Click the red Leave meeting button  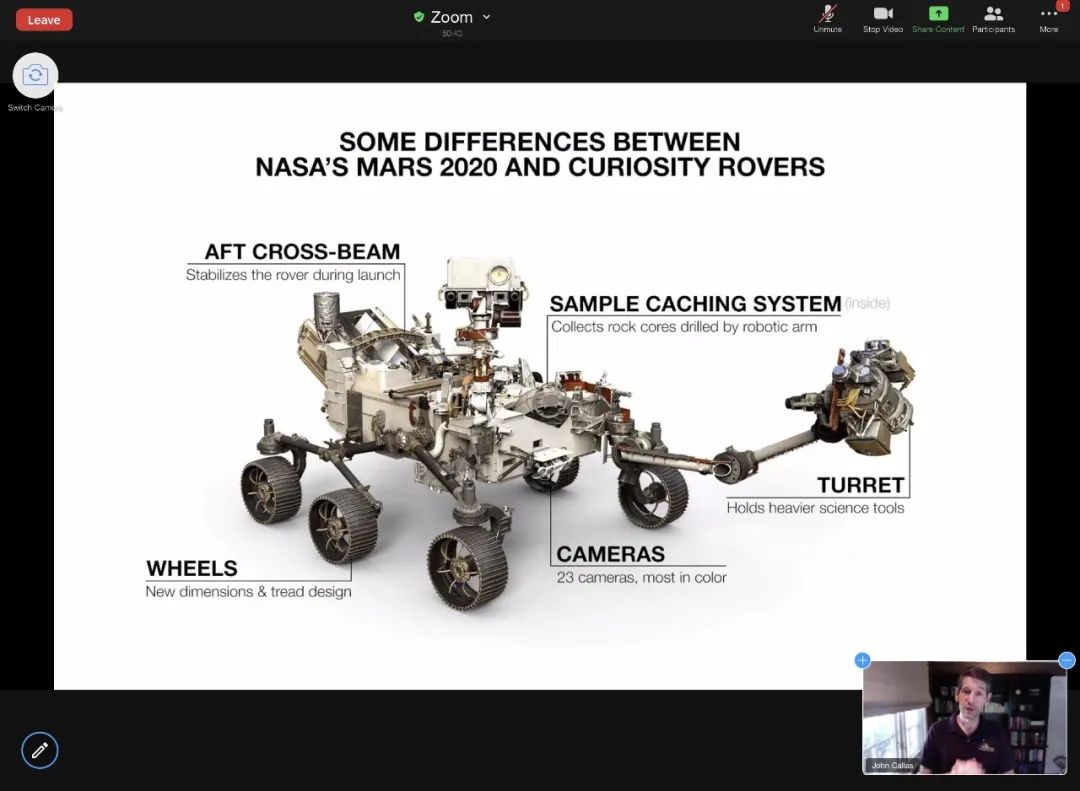point(43,20)
